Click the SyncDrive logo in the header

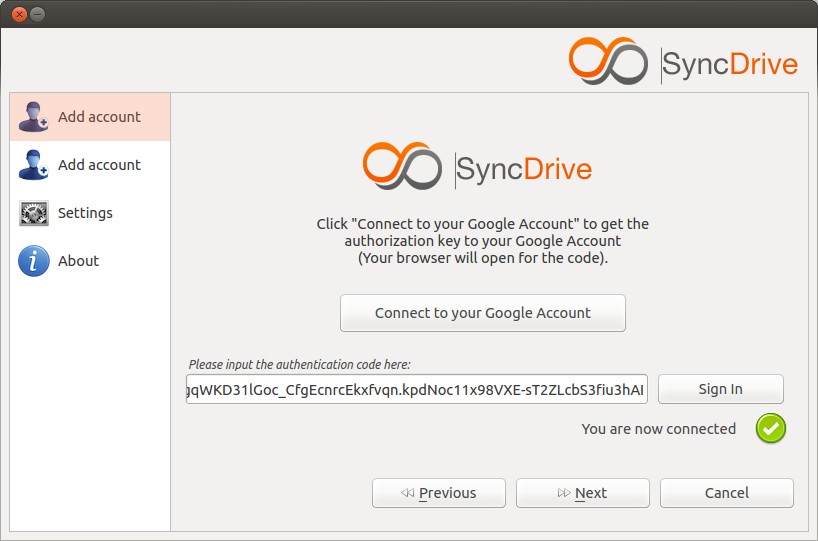[683, 61]
